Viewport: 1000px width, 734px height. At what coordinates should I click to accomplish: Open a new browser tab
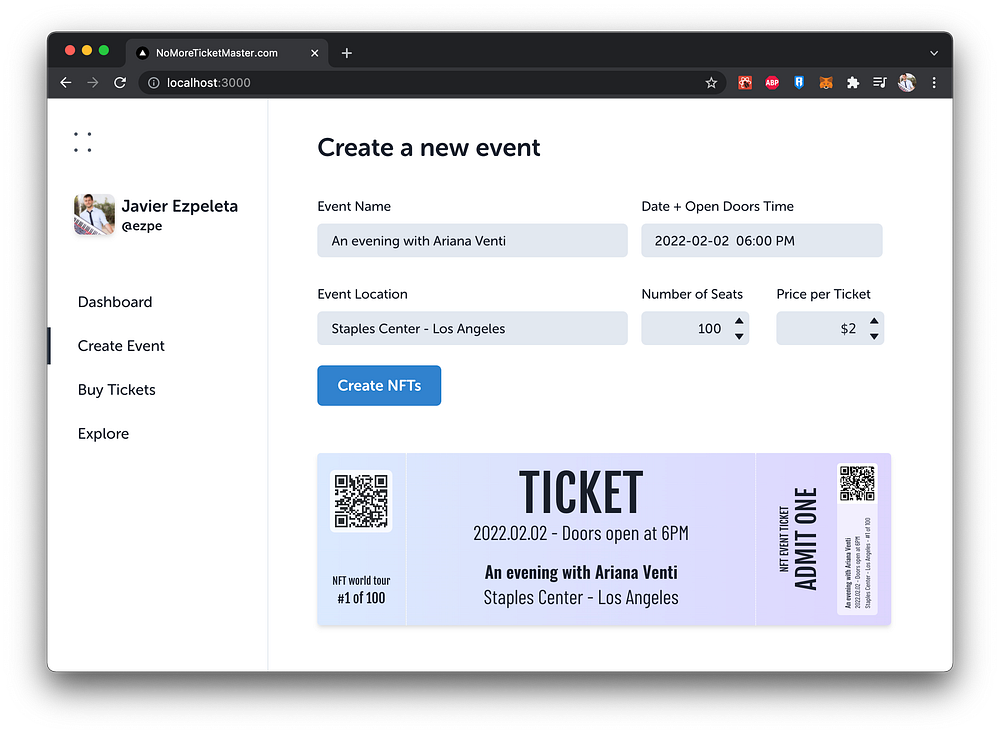pos(346,53)
